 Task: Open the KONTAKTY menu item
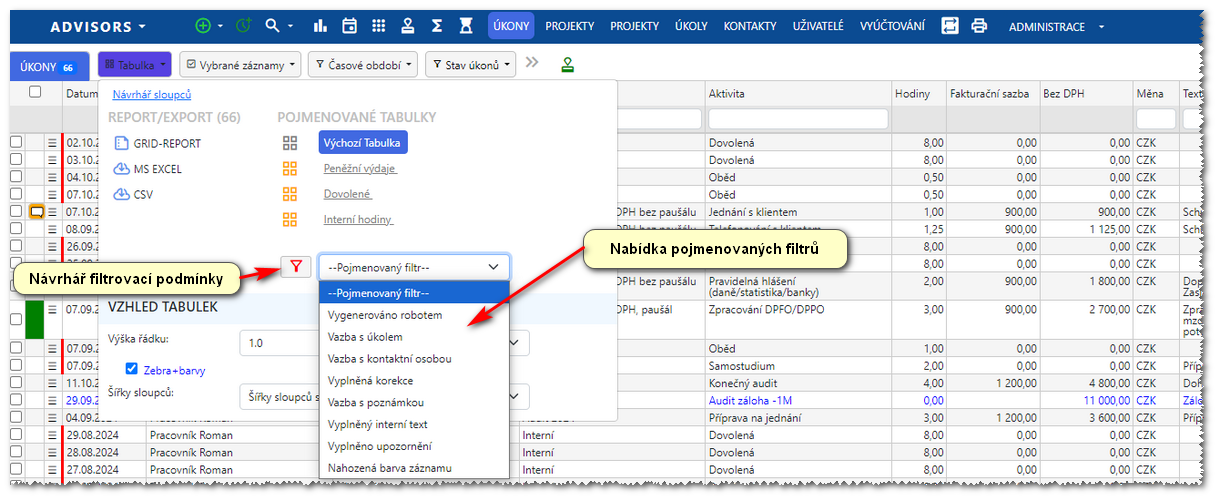[x=749, y=26]
